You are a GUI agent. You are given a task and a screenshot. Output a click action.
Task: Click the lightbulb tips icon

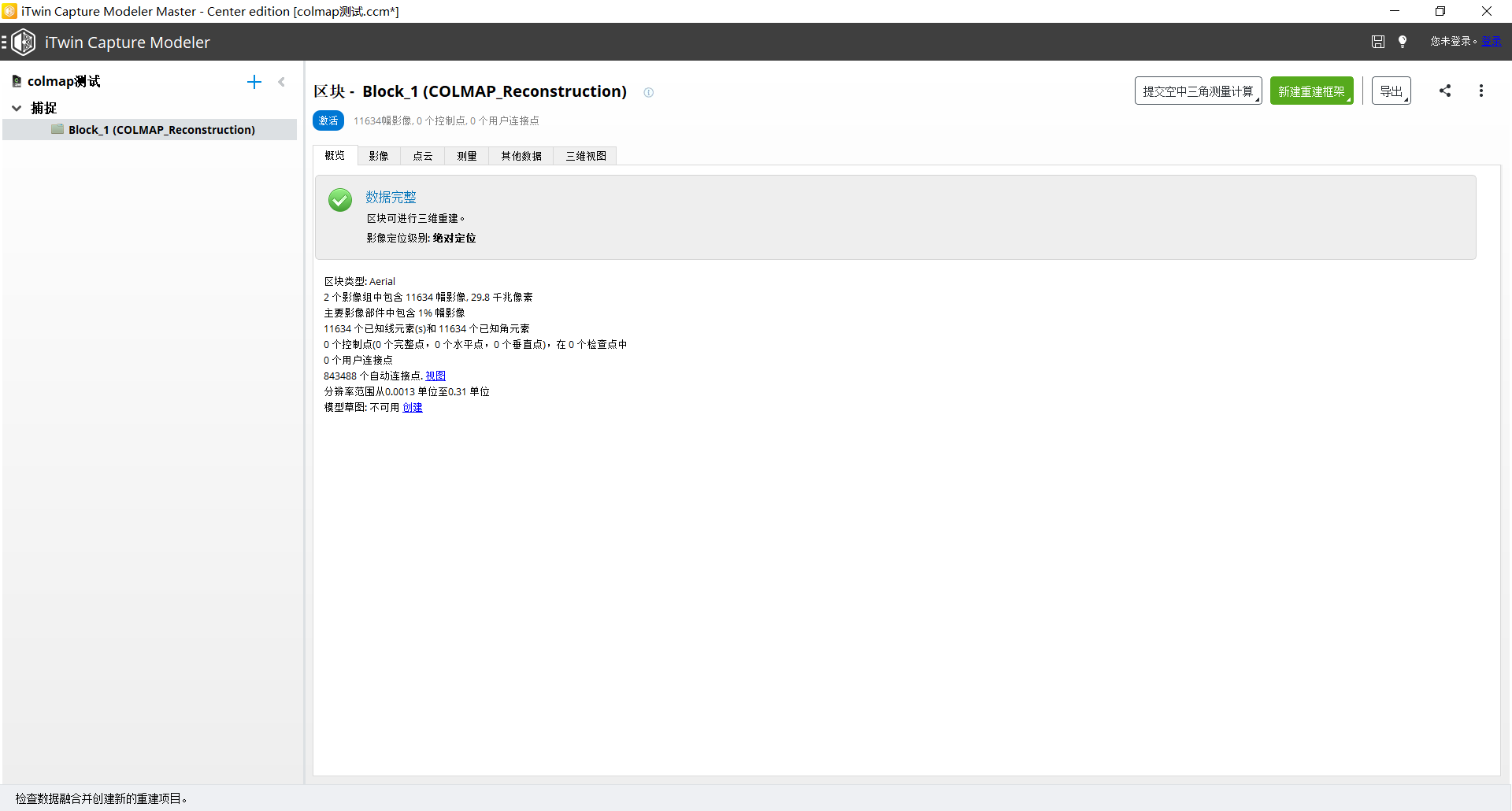tap(1403, 42)
